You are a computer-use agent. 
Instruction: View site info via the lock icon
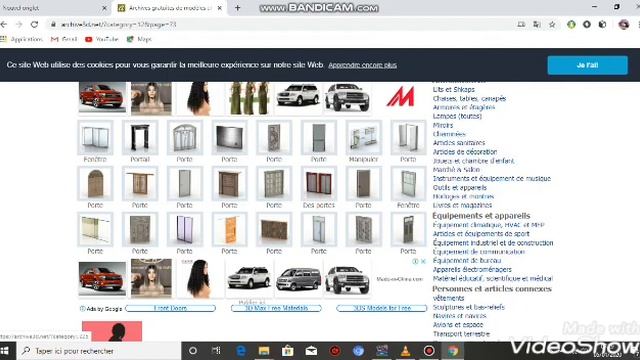point(53,24)
